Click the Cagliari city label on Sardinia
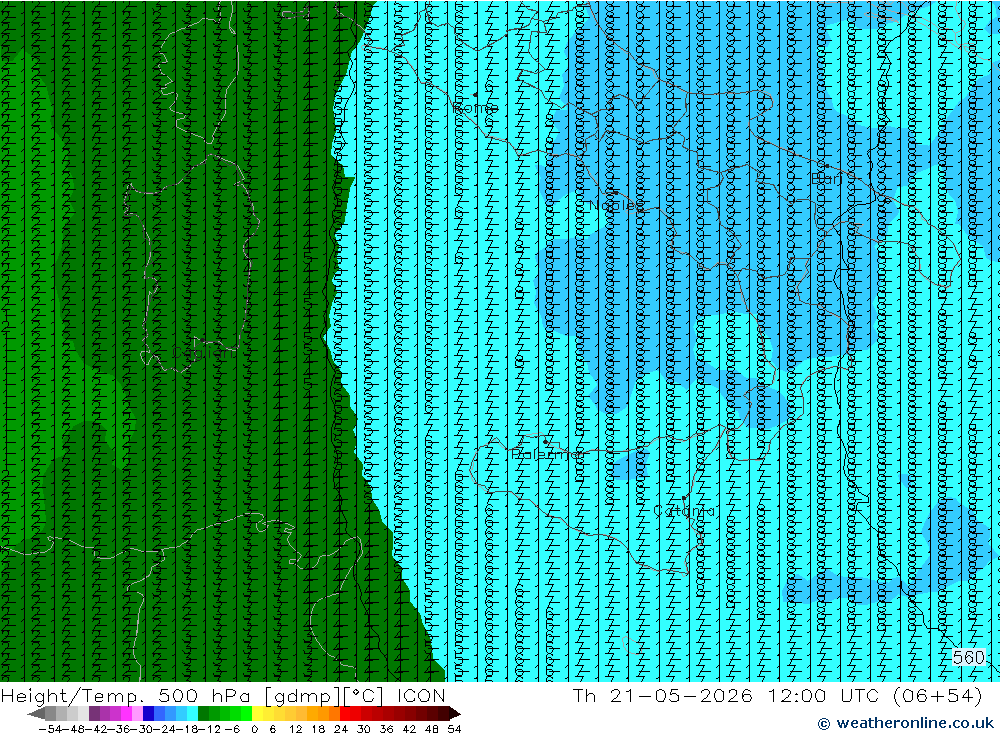Viewport: 1000px width, 733px height. point(203,353)
